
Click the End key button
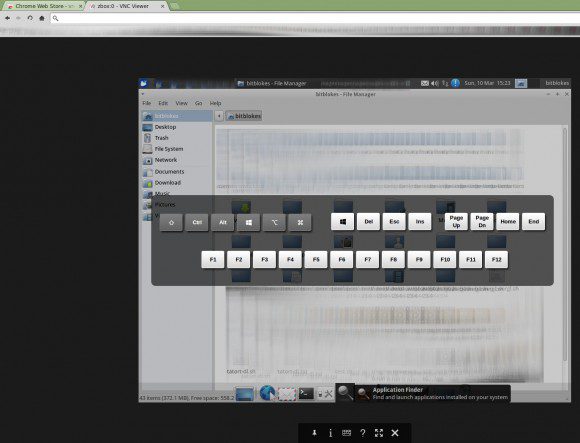click(x=533, y=222)
